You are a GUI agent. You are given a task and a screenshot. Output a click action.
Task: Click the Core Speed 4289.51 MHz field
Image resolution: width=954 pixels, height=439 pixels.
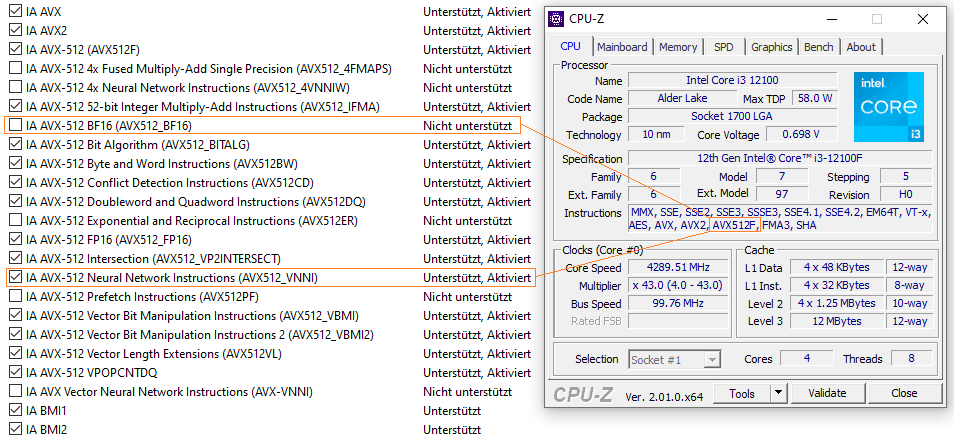click(678, 268)
